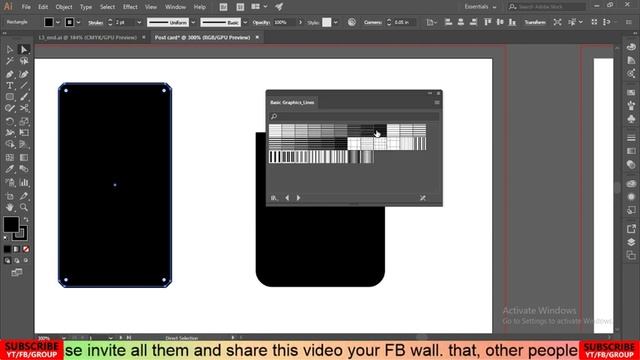Screen dimensions: 640x360
Task: Click toolbar Stroke color box
Action: tap(20, 233)
